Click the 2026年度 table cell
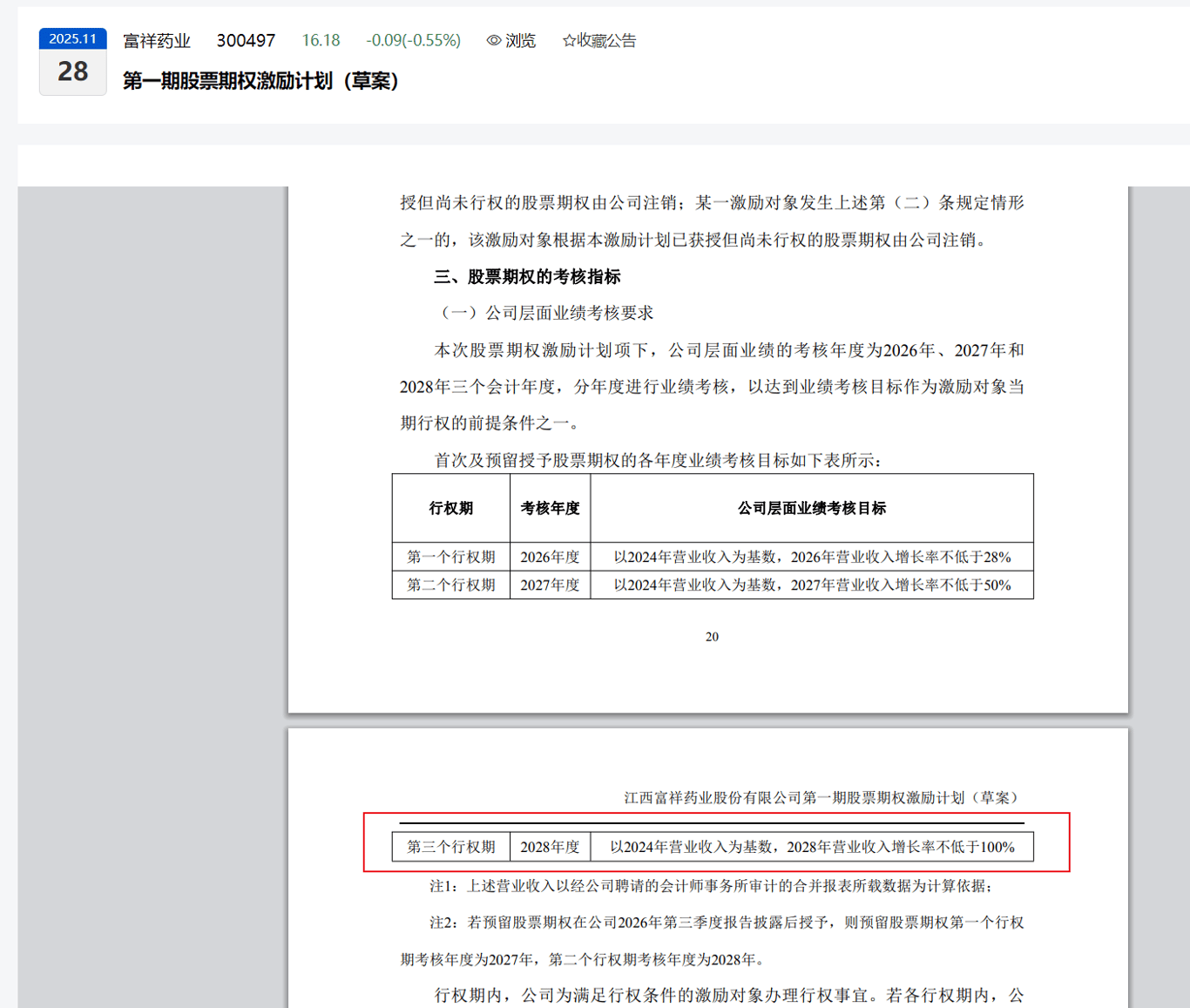The width and height of the screenshot is (1190, 1008). click(550, 557)
